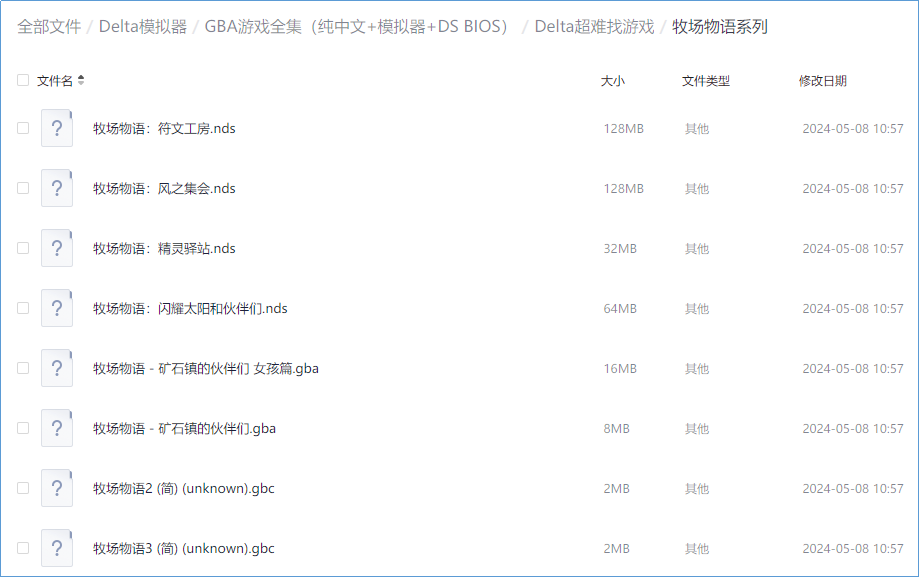Check the box for 牧场物语：符文工房.nds
This screenshot has width=919, height=577.
click(x=22, y=128)
